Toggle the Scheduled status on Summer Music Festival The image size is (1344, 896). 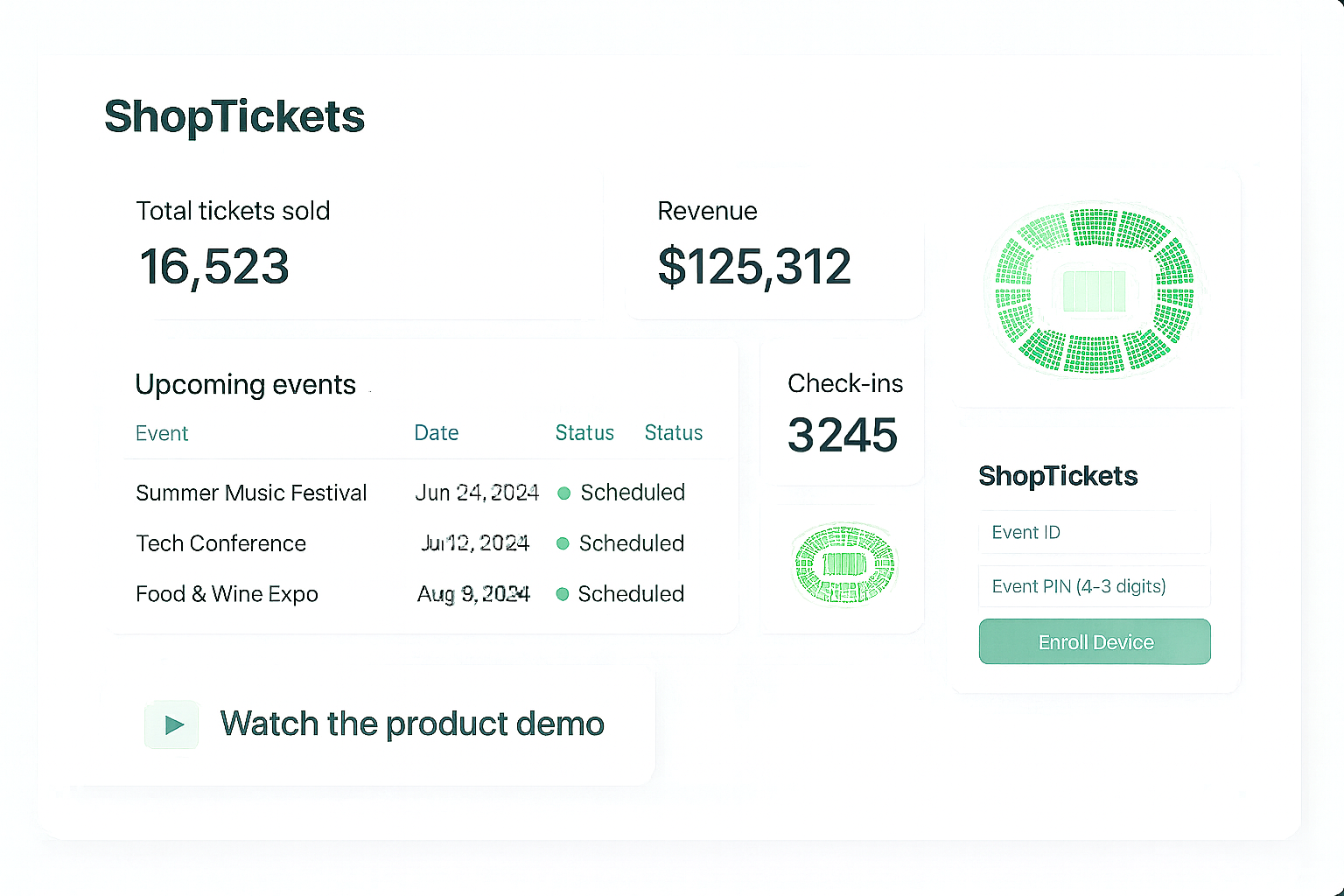[631, 493]
